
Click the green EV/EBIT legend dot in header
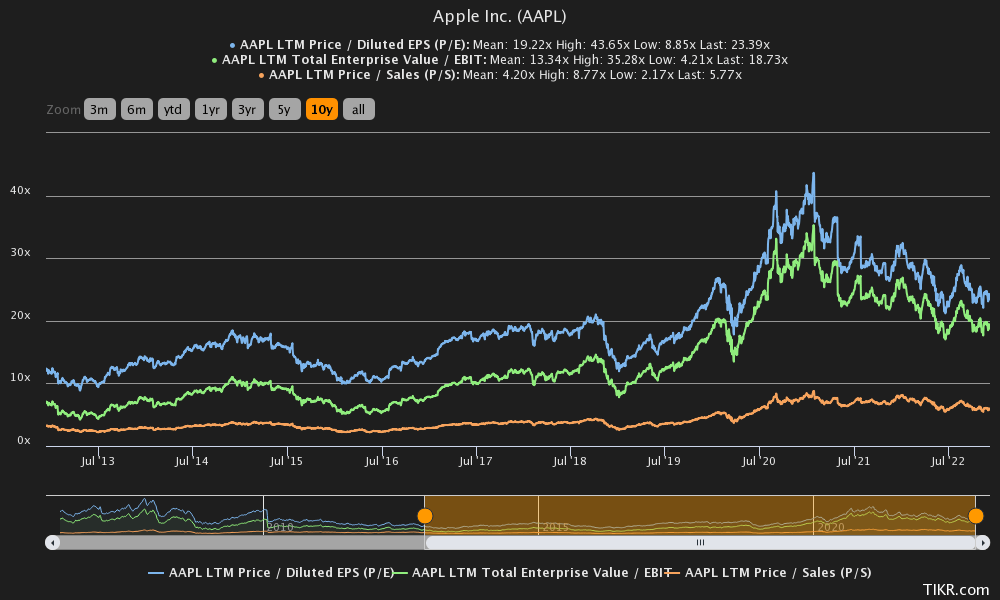pyautogui.click(x=214, y=61)
